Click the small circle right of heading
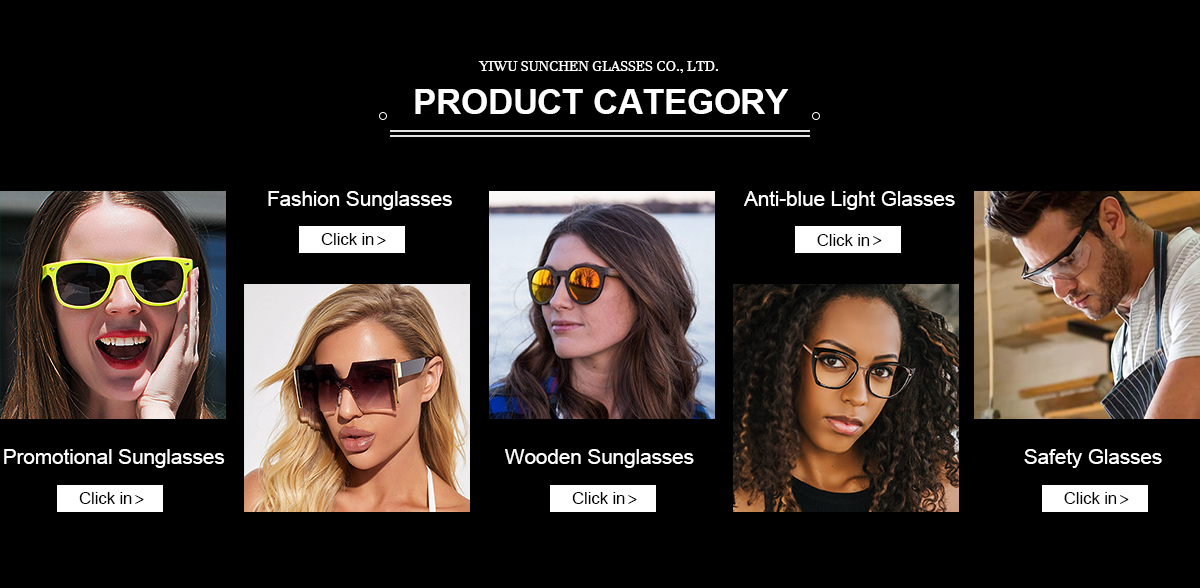This screenshot has width=1200, height=588. [x=816, y=116]
